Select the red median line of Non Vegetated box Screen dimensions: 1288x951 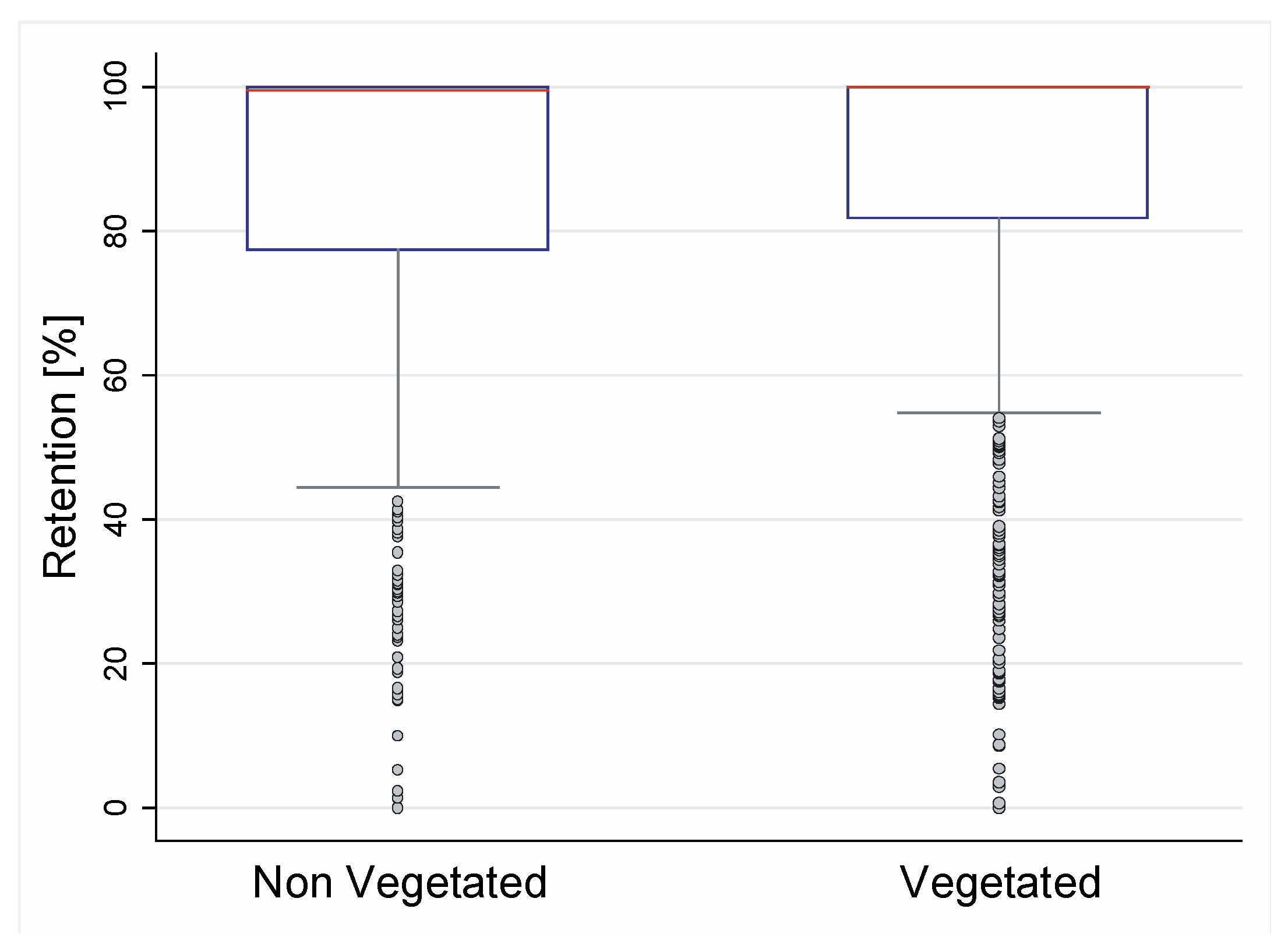point(397,90)
